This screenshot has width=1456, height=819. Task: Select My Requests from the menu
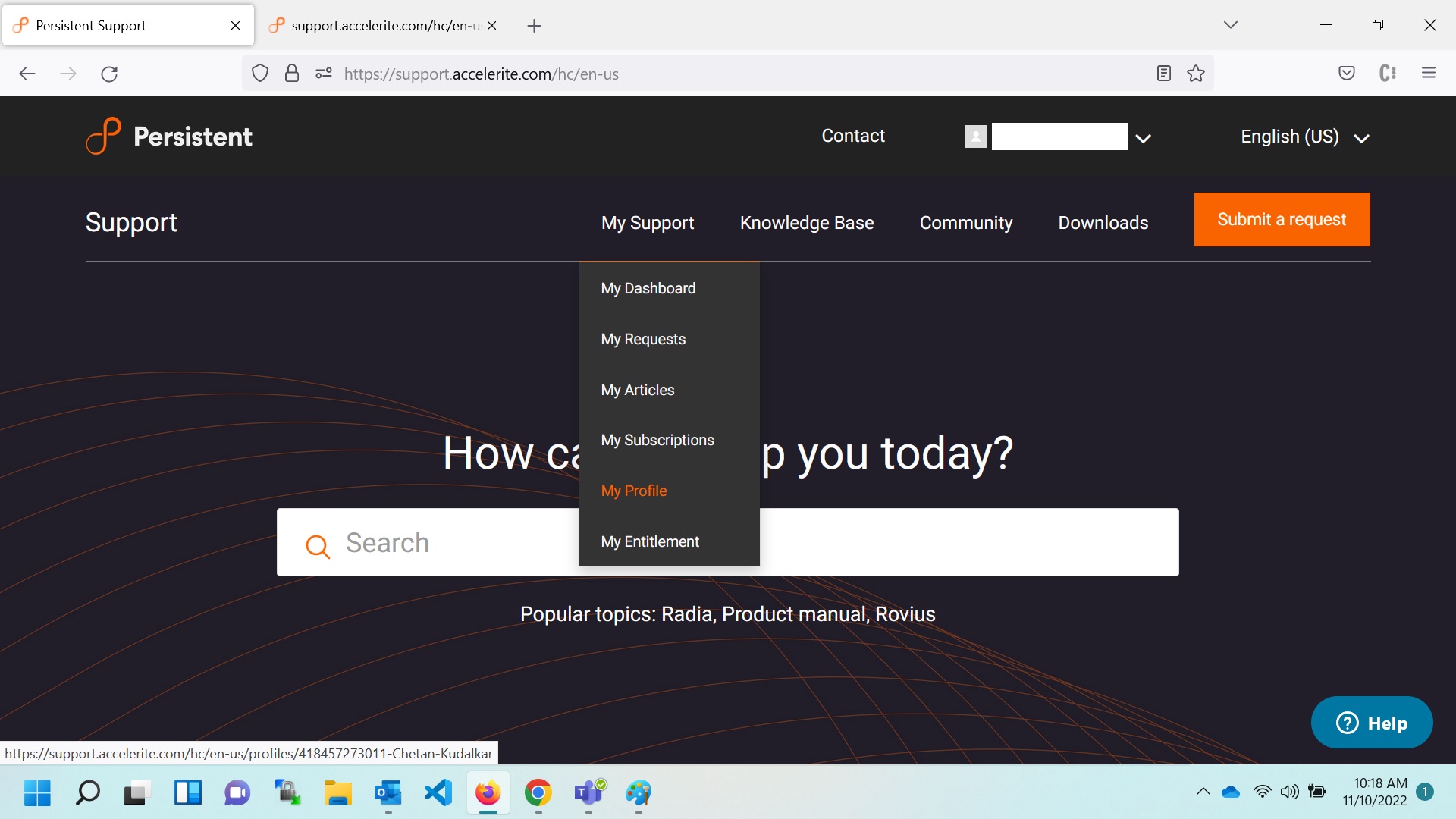click(x=643, y=339)
